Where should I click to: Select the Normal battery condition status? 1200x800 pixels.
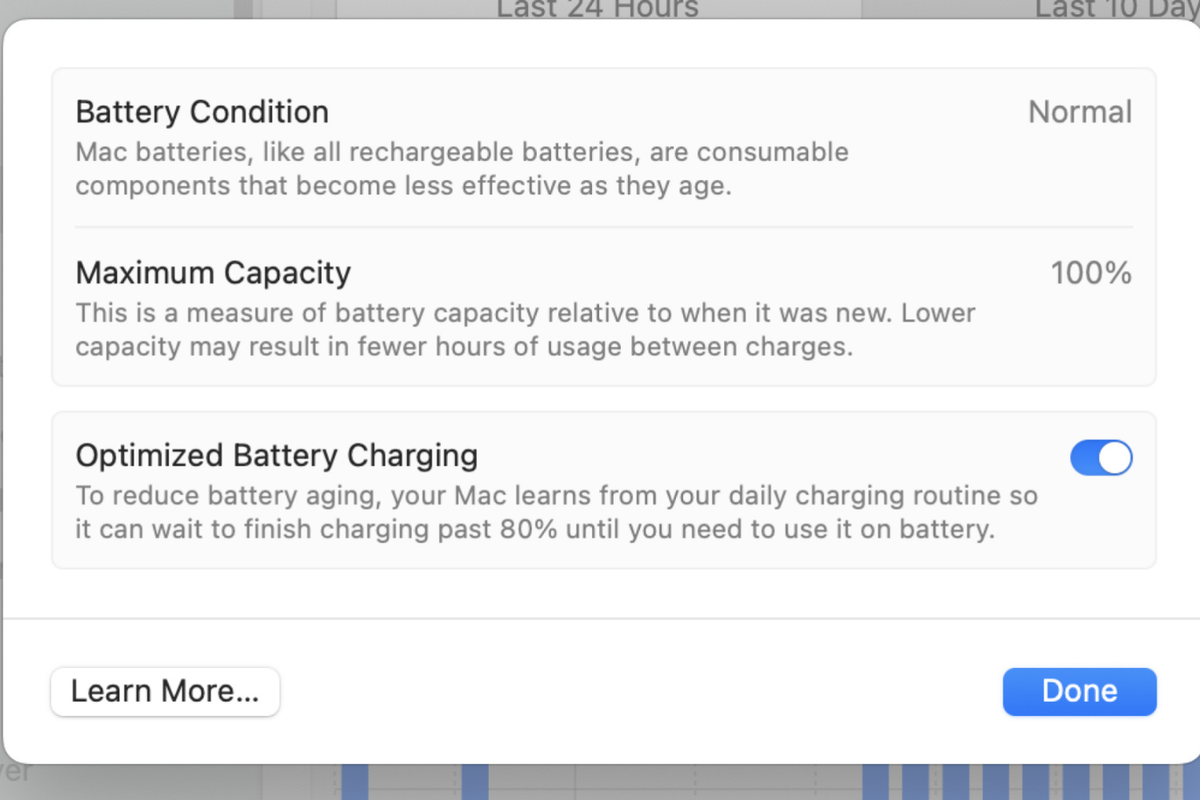click(x=1080, y=112)
